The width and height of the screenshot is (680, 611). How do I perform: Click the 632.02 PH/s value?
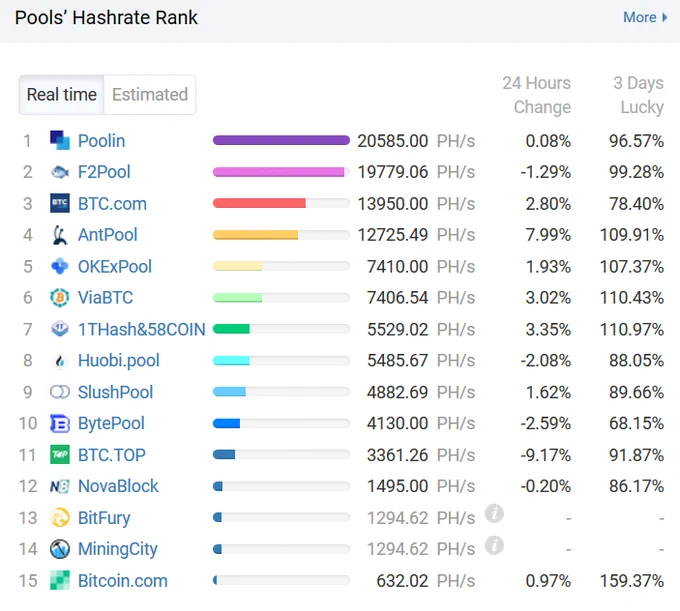[426, 581]
